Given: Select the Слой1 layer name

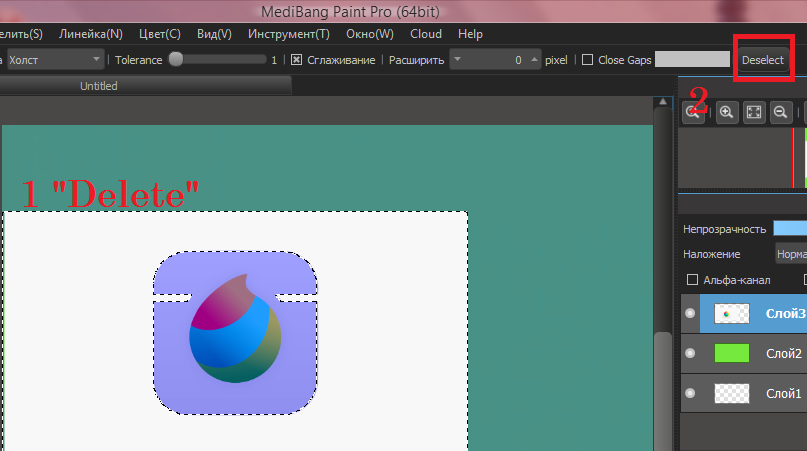Looking at the screenshot, I should [x=784, y=394].
